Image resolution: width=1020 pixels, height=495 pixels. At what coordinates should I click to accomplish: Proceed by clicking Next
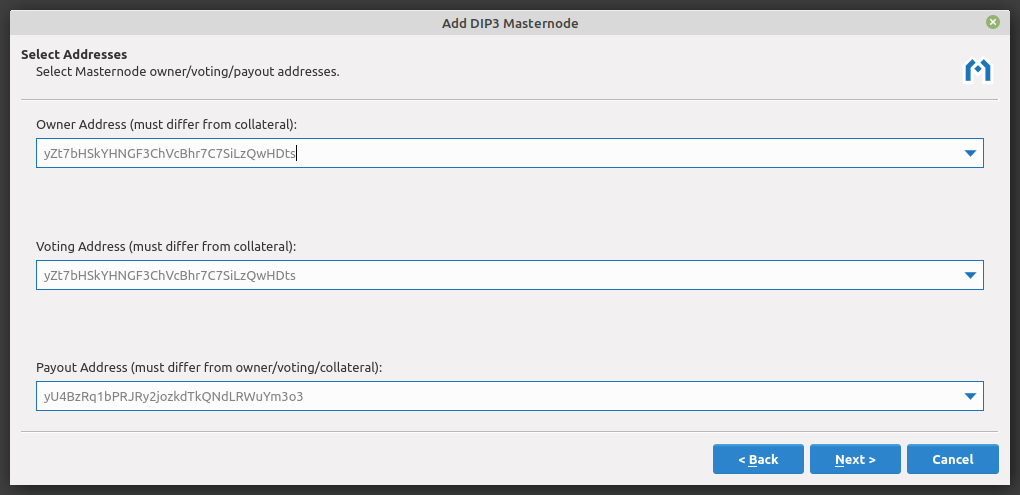[x=855, y=459]
